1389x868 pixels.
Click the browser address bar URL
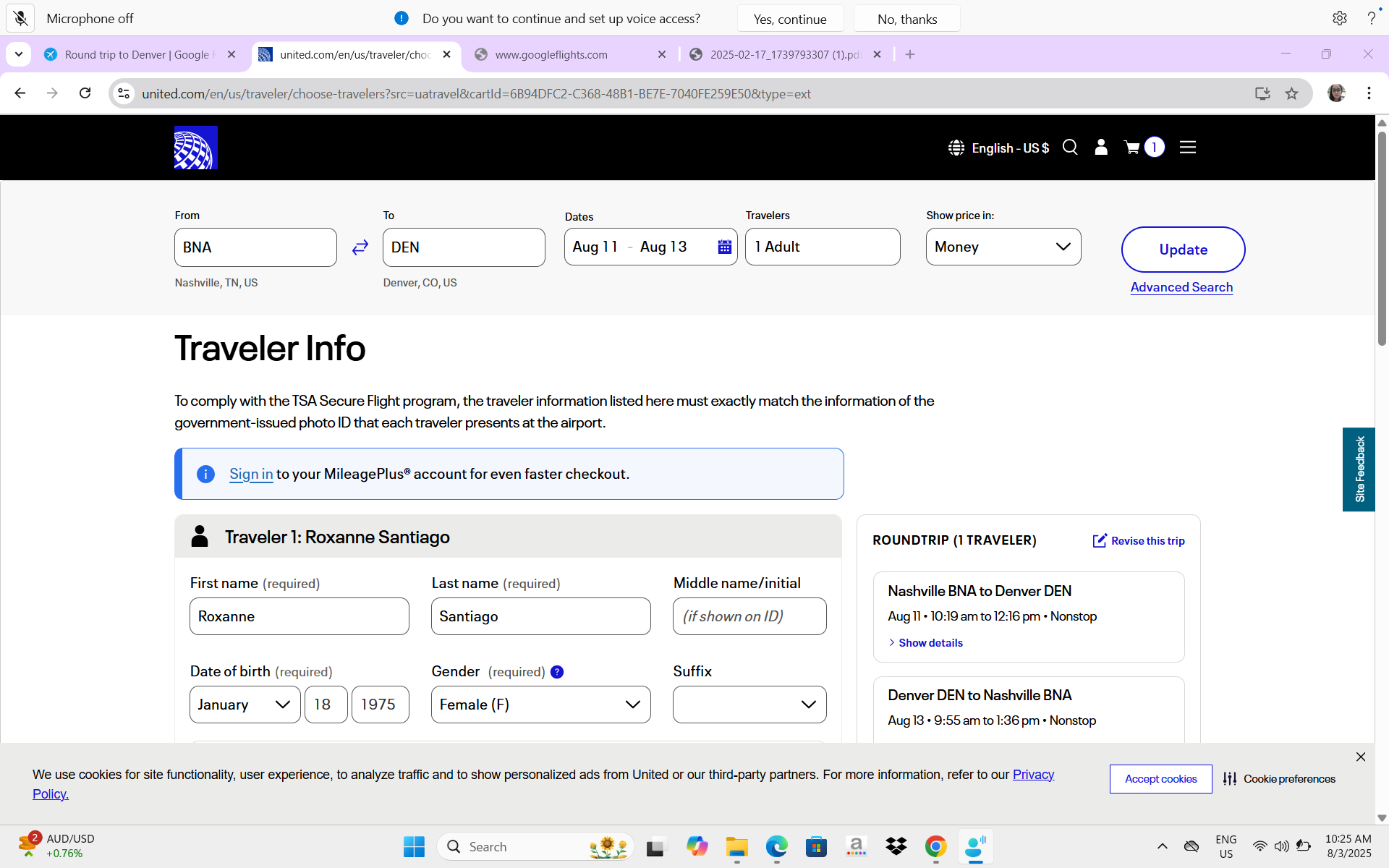pos(476,93)
